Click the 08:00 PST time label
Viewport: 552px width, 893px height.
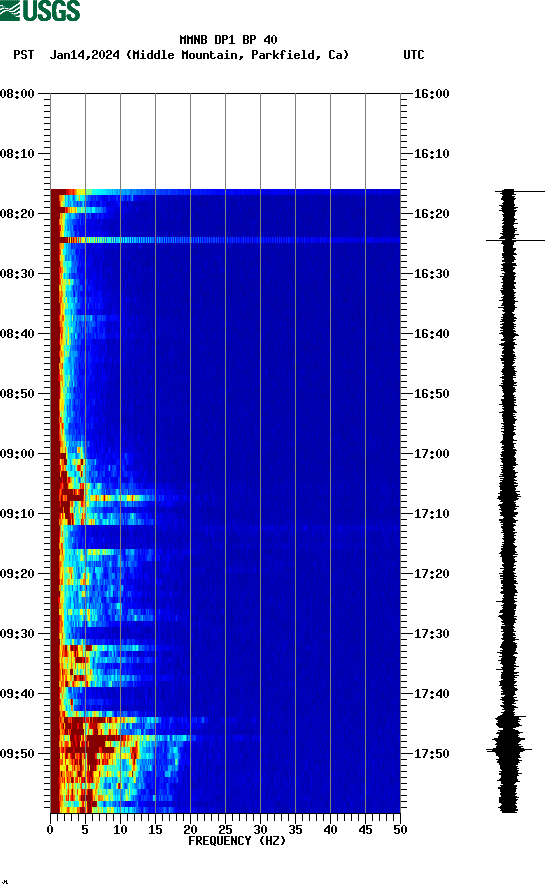click(18, 93)
